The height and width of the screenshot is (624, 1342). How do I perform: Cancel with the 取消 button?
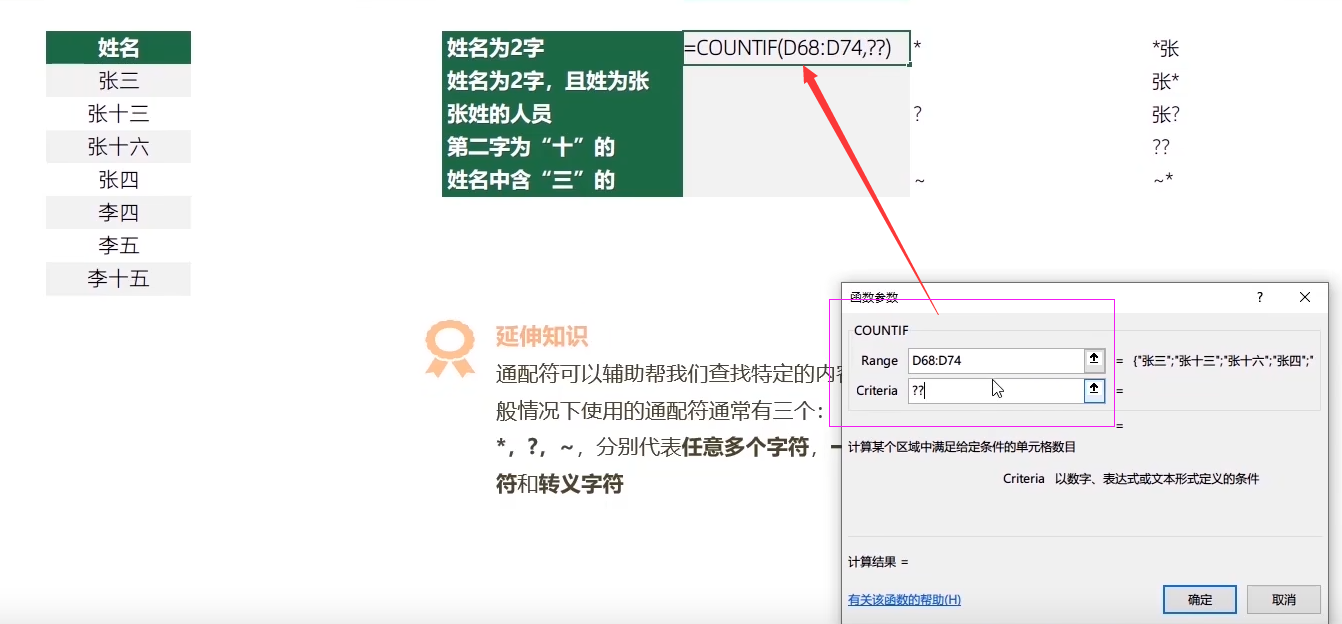pyautogui.click(x=1284, y=599)
